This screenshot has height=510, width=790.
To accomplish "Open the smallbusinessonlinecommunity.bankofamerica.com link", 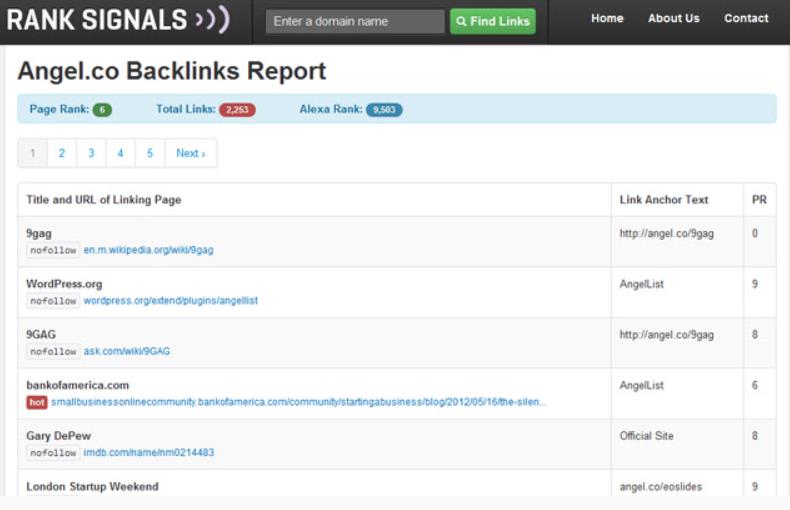I will pos(298,402).
